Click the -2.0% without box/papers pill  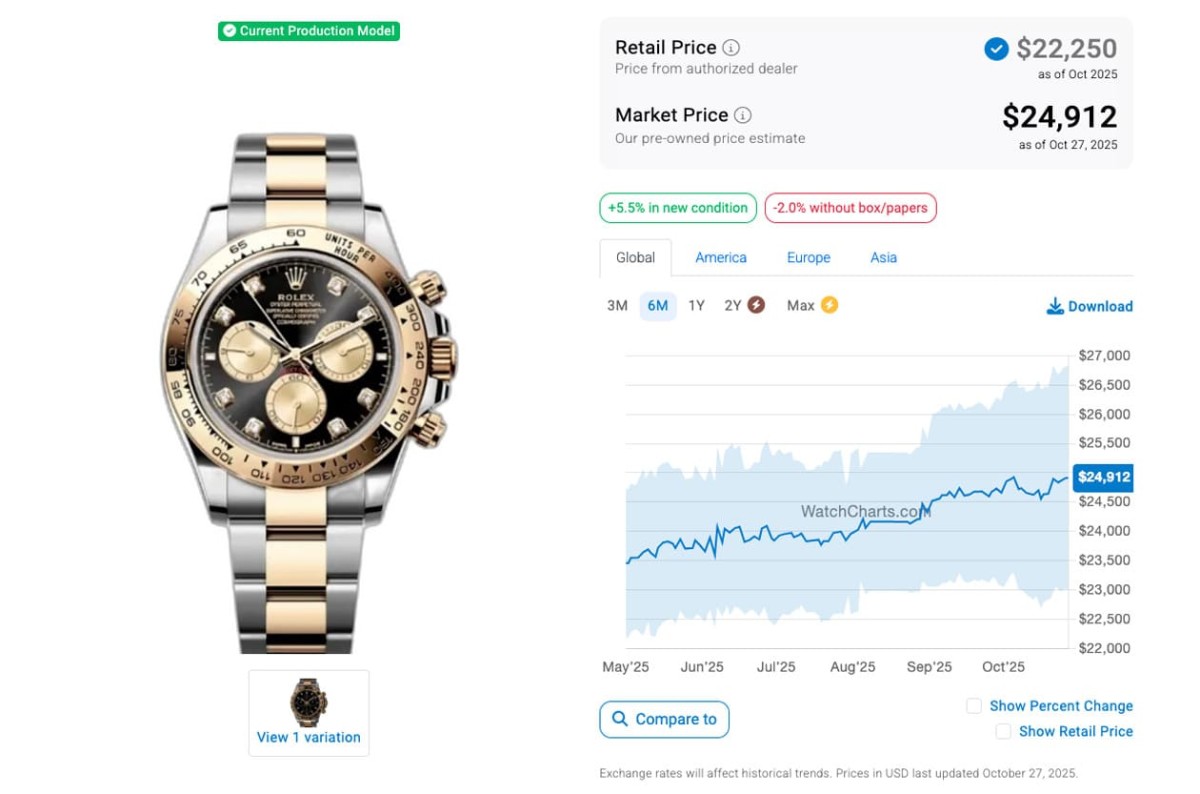tap(850, 208)
